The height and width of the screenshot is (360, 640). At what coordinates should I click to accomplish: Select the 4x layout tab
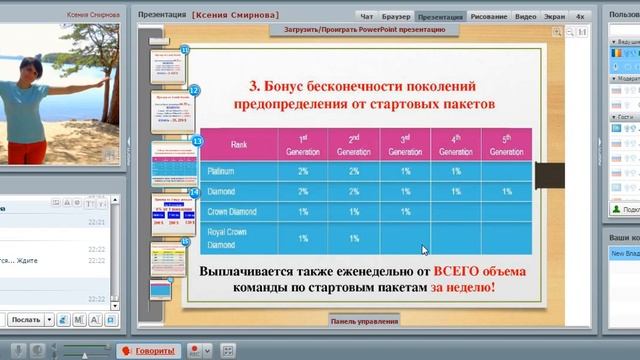(580, 16)
